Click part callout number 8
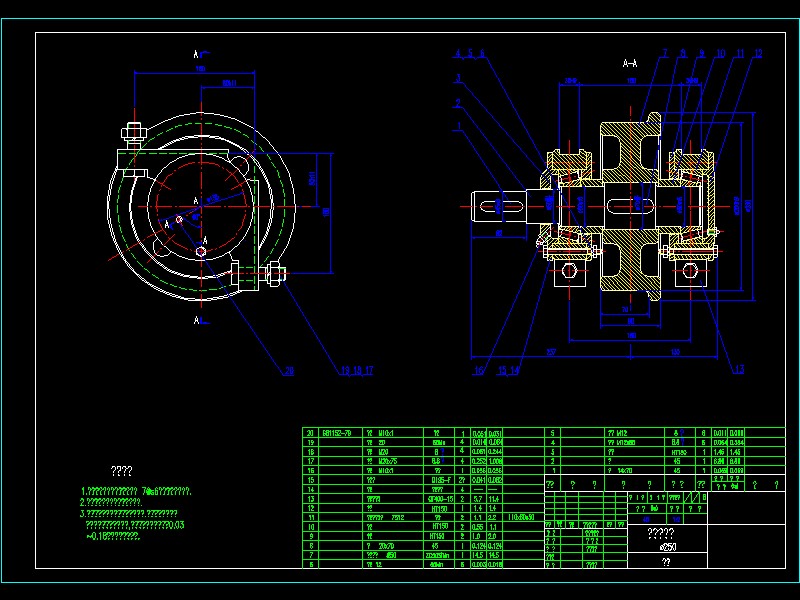The width and height of the screenshot is (800, 600). [x=684, y=54]
